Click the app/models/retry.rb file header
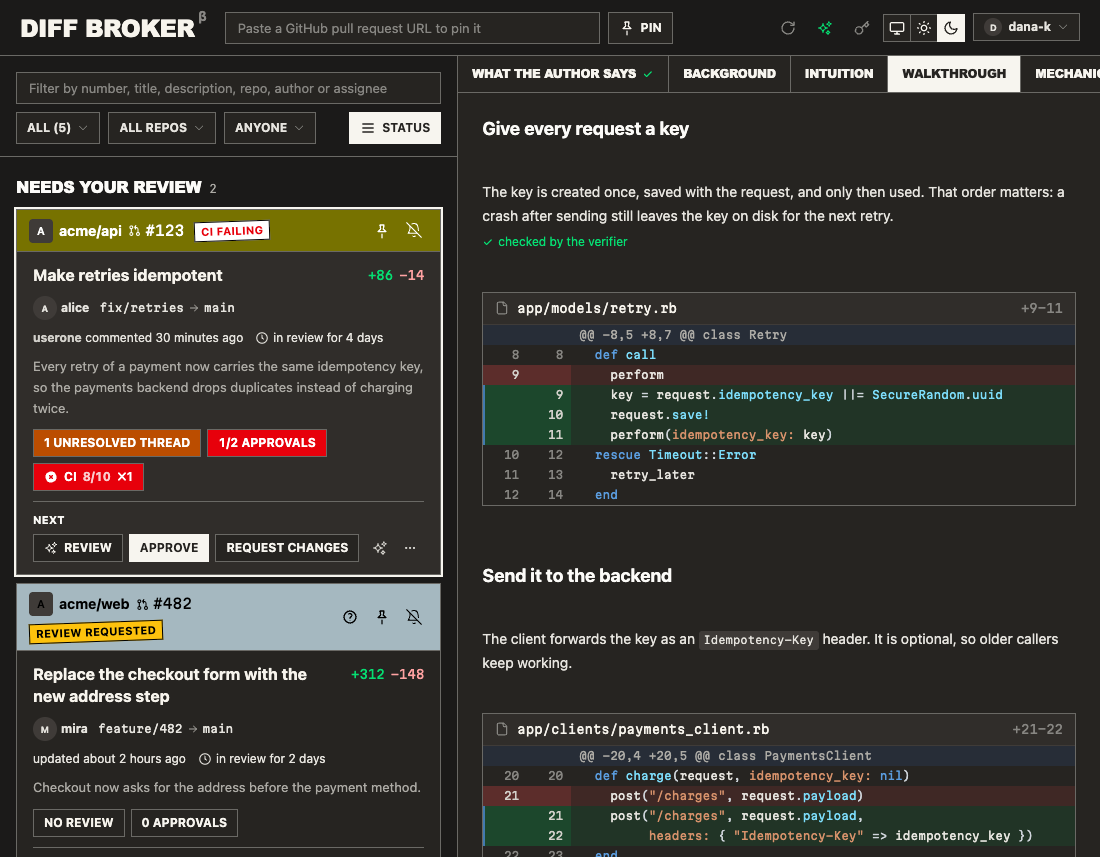This screenshot has width=1100, height=857. pyautogui.click(x=779, y=309)
